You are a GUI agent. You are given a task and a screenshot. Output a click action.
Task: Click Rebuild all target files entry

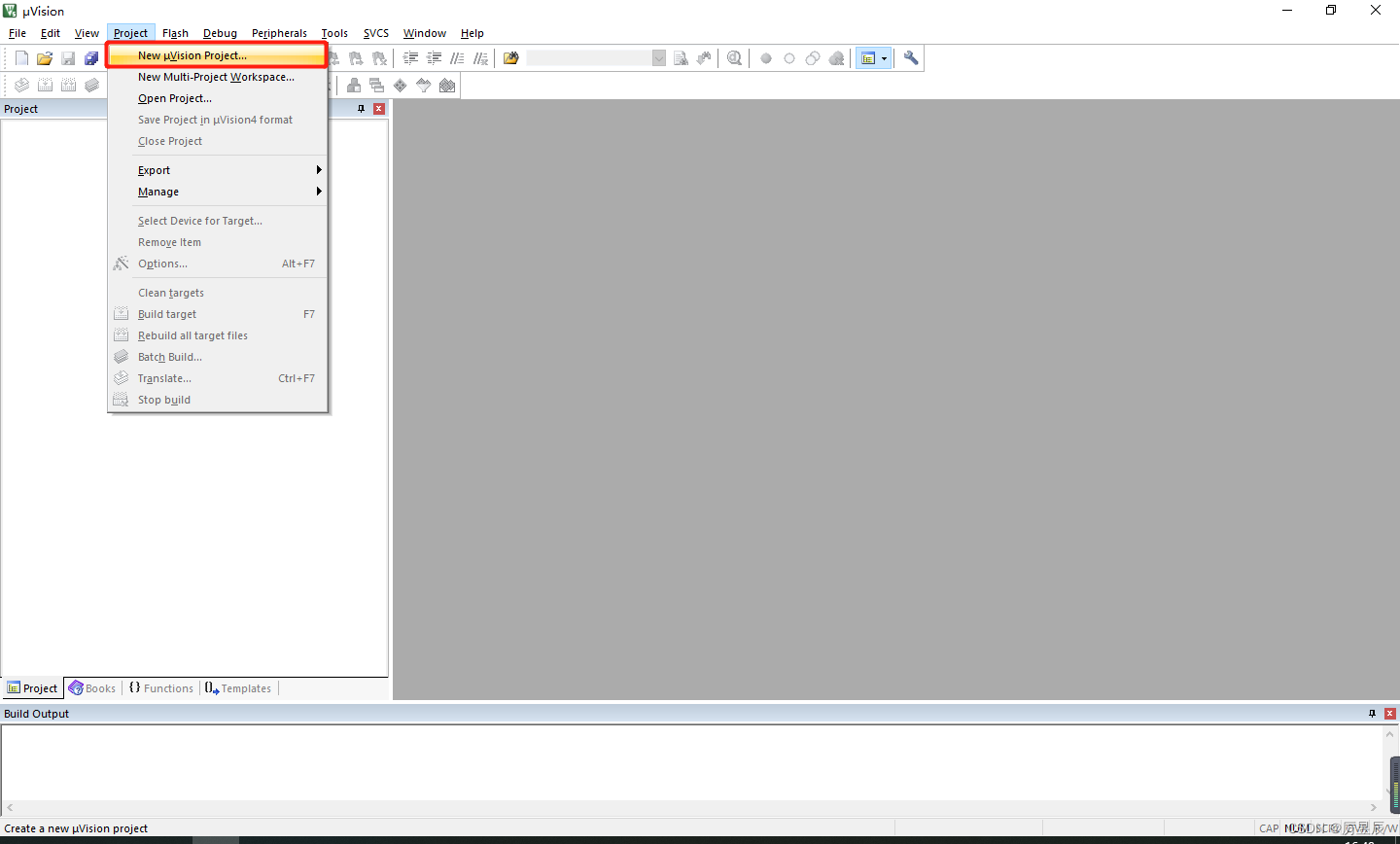218,335
